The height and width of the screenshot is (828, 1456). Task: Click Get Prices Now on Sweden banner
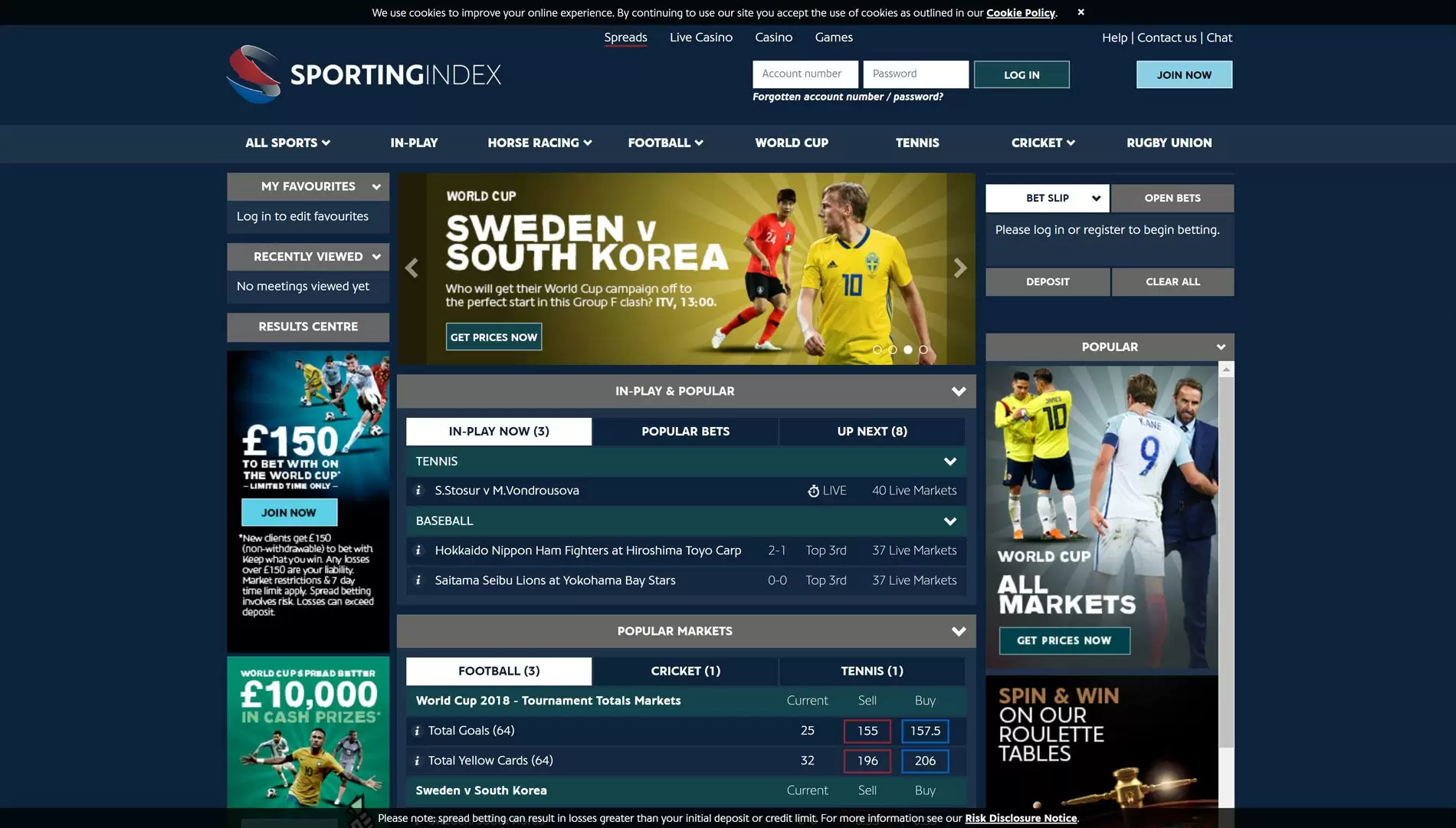click(x=494, y=337)
